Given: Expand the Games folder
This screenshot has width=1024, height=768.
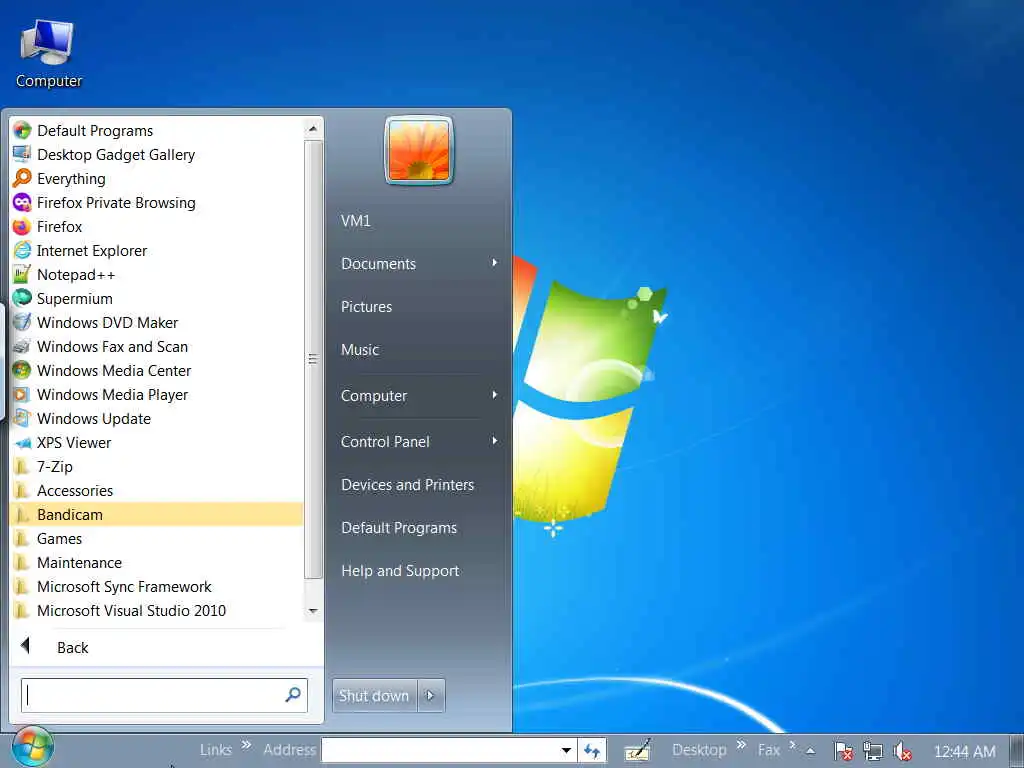Looking at the screenshot, I should pos(157,539).
